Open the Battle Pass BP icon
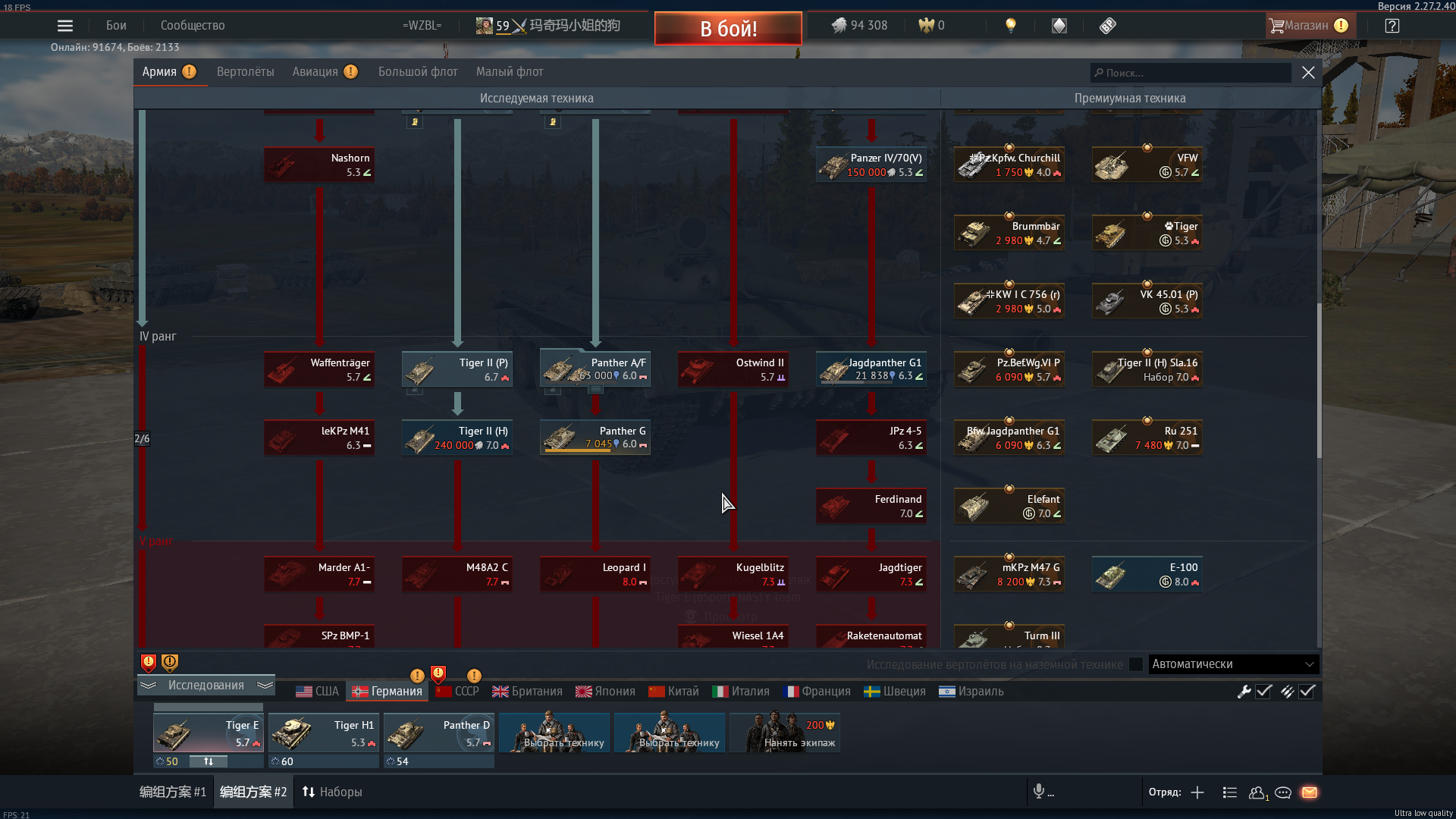Viewport: 1456px width, 819px height. coord(1108,26)
